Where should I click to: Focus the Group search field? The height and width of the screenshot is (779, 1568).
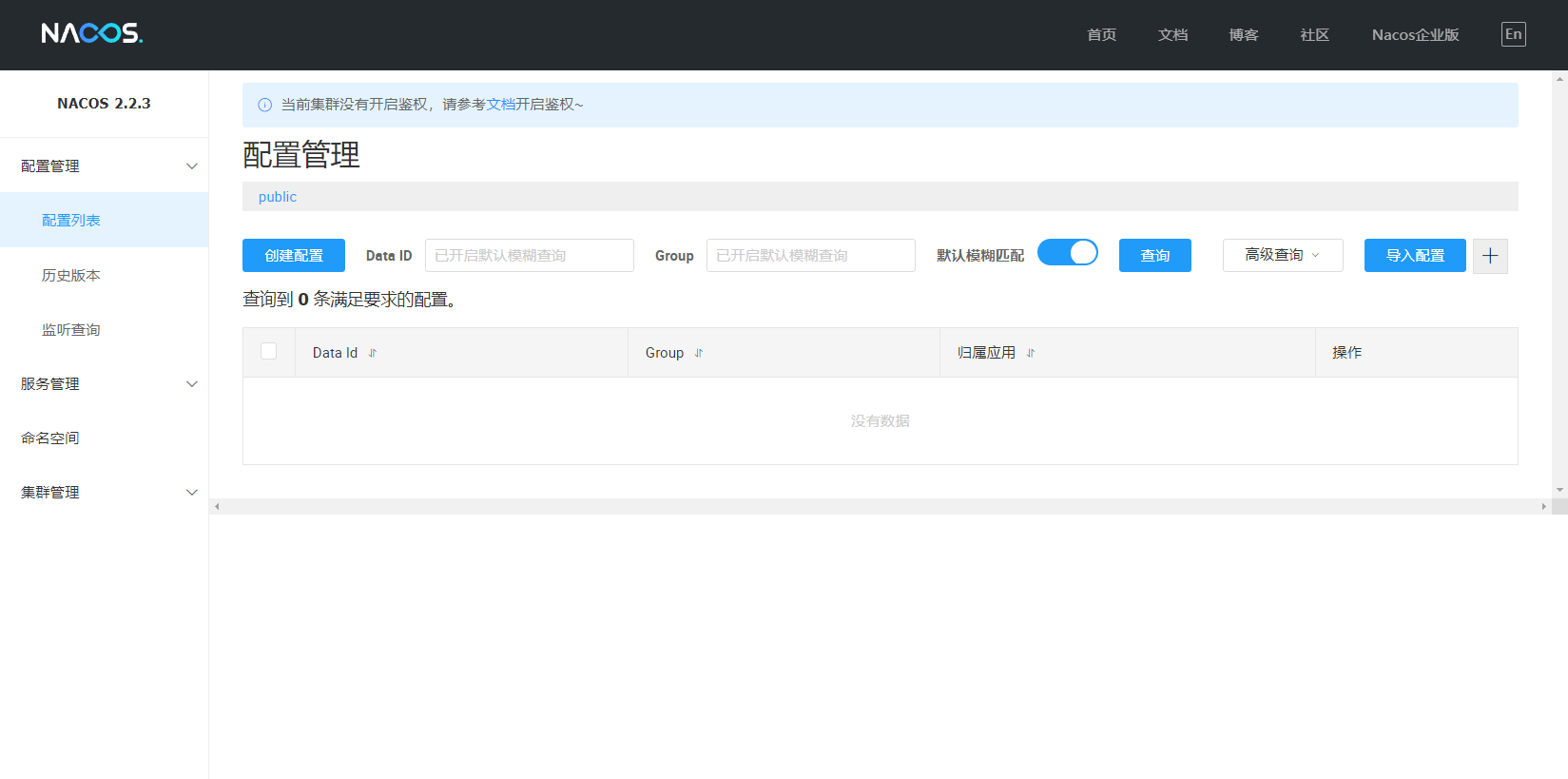[x=811, y=256]
